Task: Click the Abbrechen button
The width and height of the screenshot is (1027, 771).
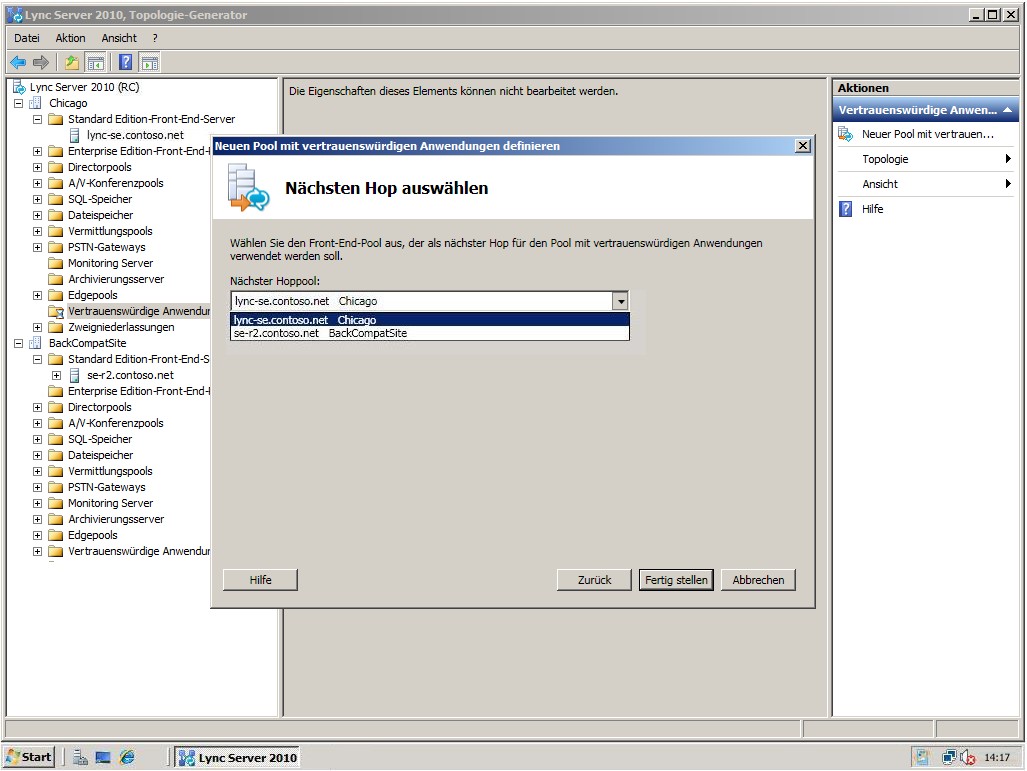Action: (758, 580)
